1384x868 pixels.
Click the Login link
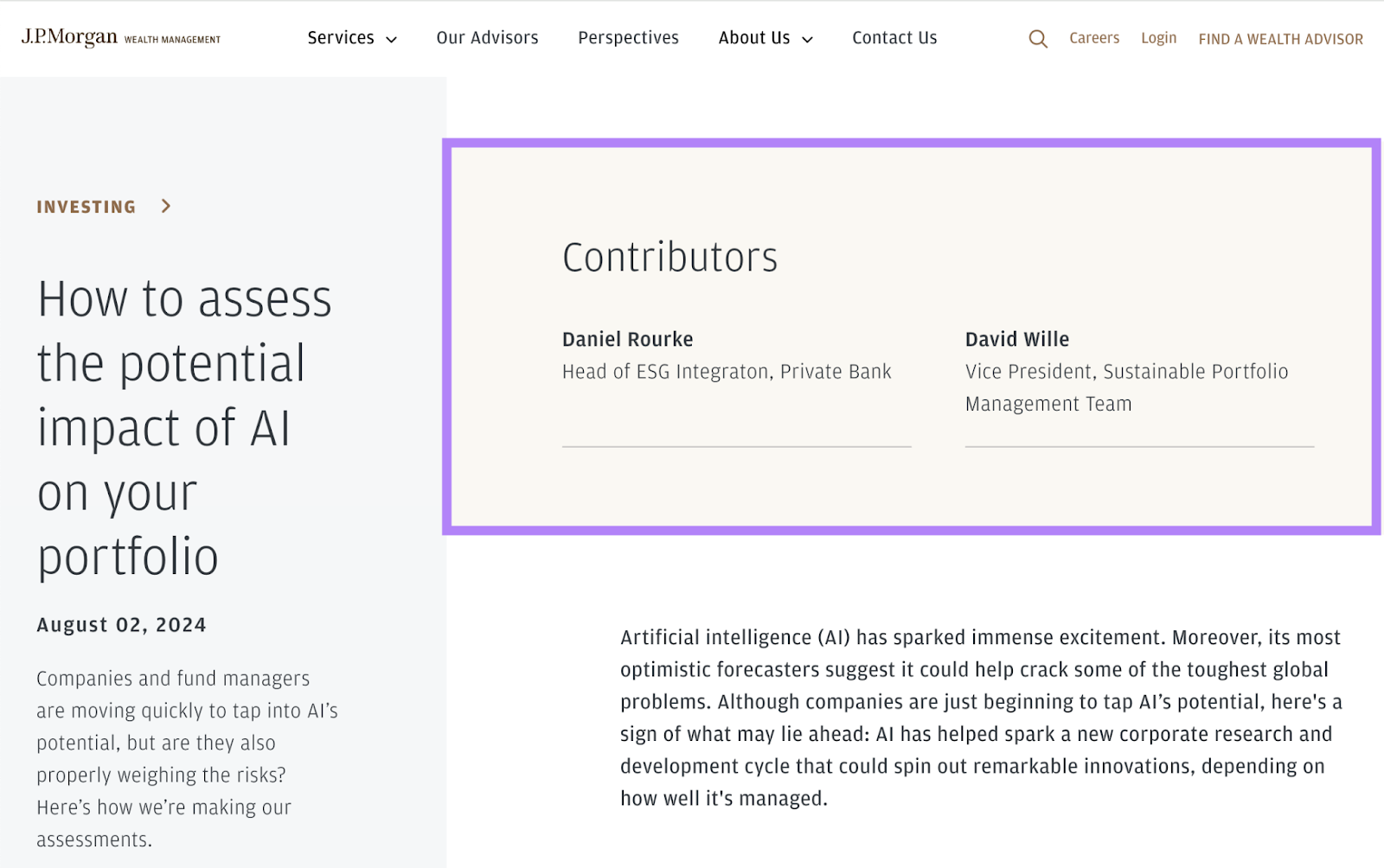tap(1158, 37)
